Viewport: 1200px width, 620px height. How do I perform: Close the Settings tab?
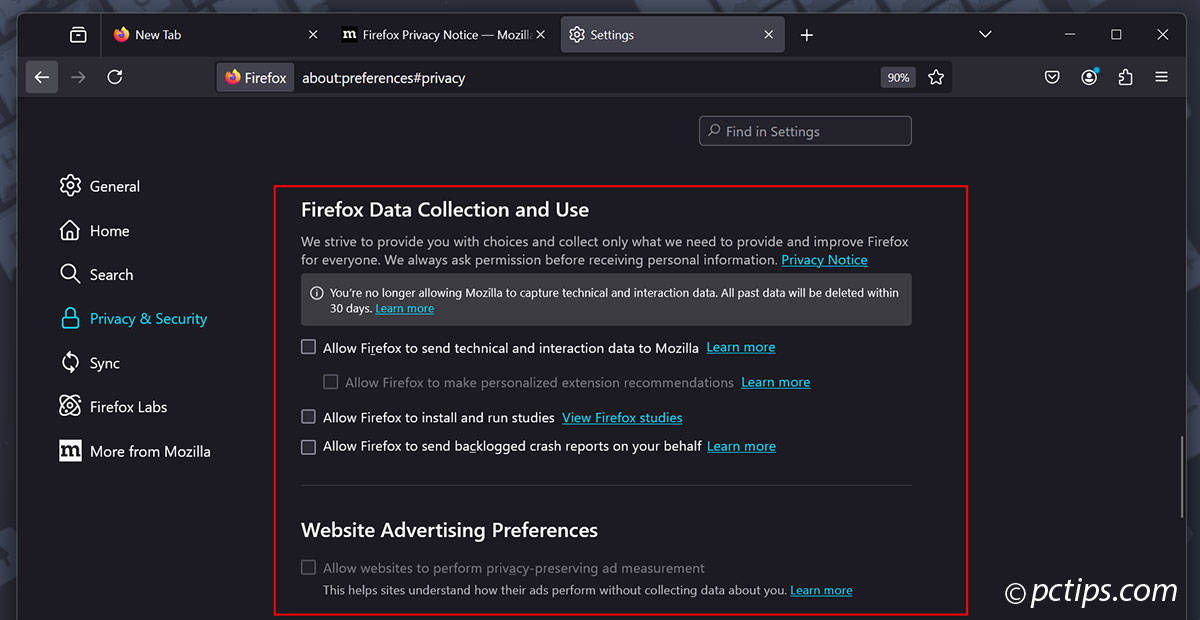pos(768,35)
